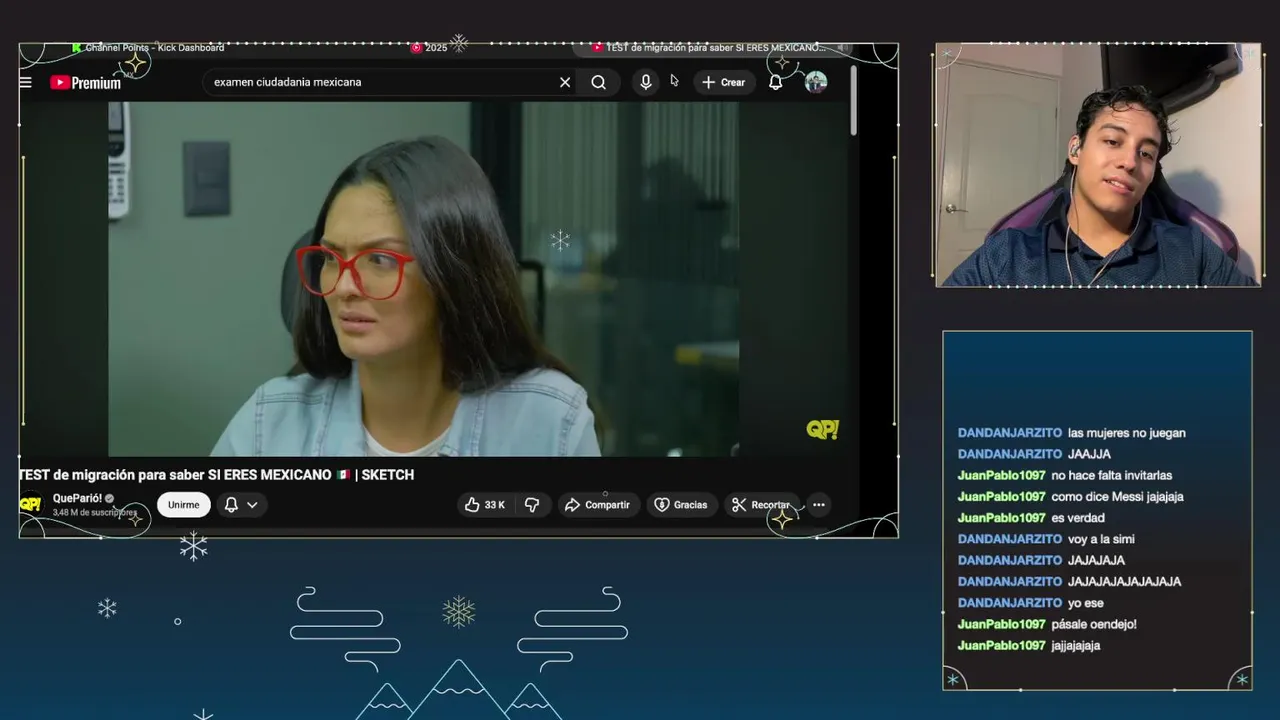1280x720 pixels.
Task: Expand subscription notification bell dropdown
Action: tap(241, 505)
